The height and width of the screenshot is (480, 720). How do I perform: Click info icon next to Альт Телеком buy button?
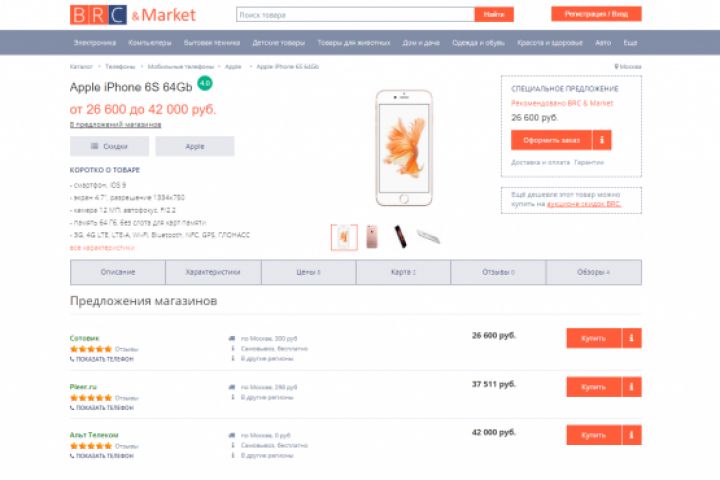tap(631, 435)
